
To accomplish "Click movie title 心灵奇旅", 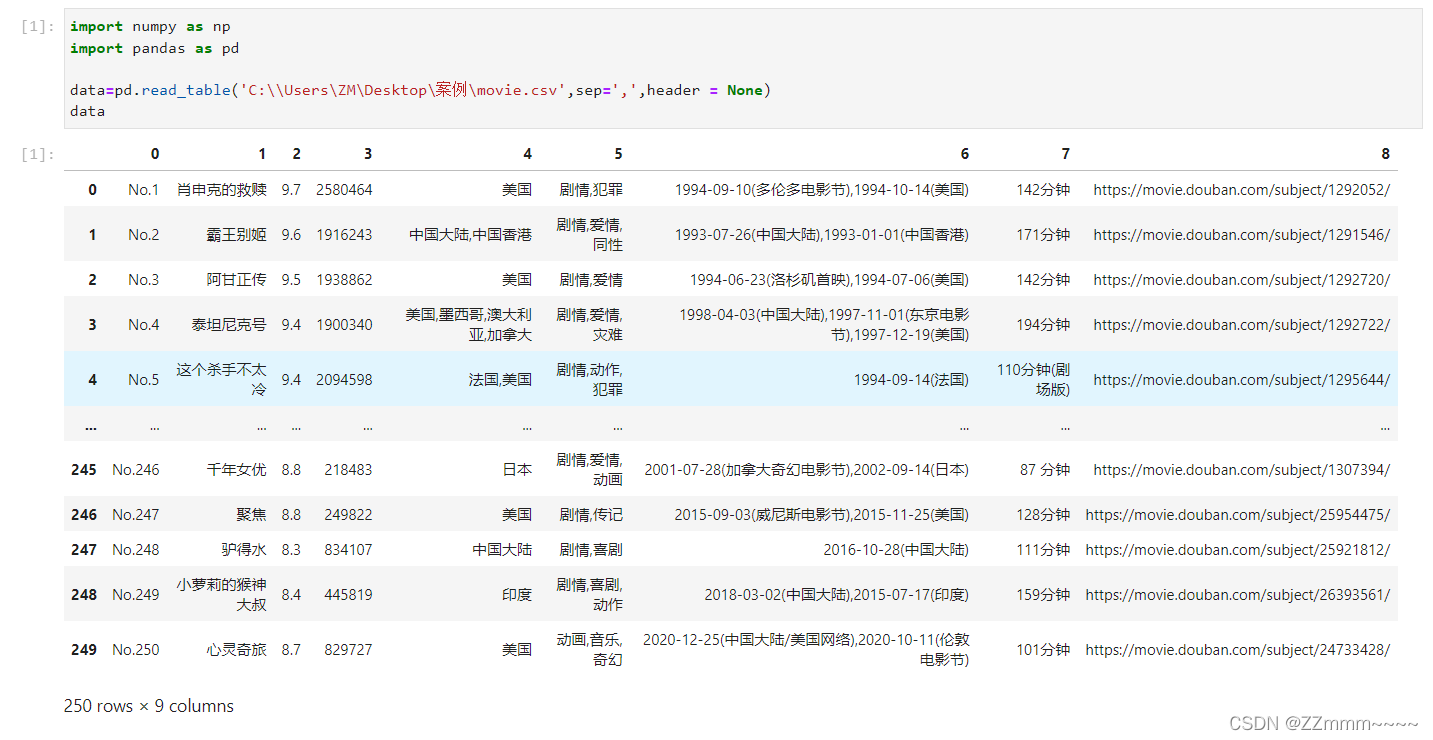I will coord(237,649).
